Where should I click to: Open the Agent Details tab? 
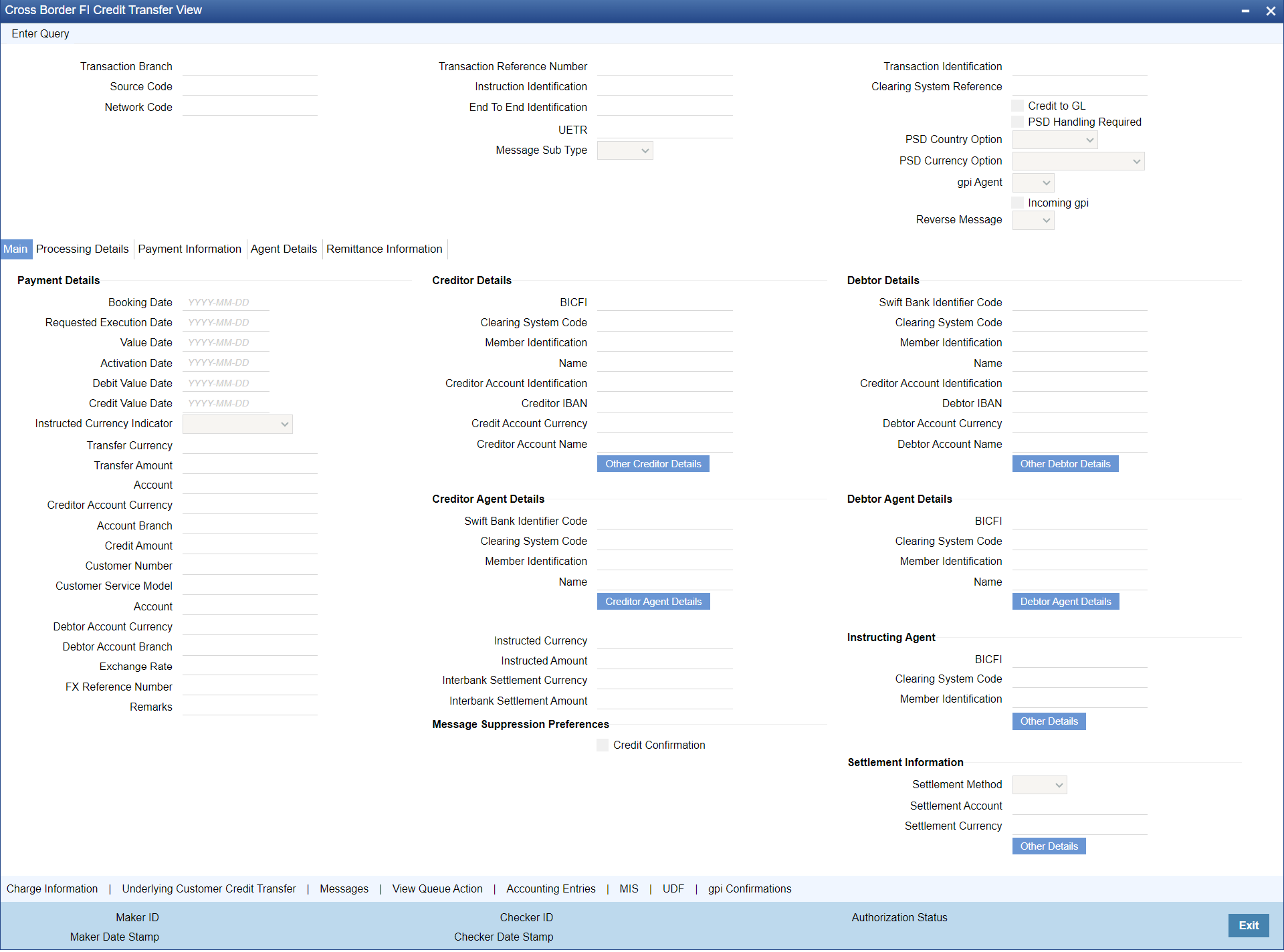coord(284,249)
